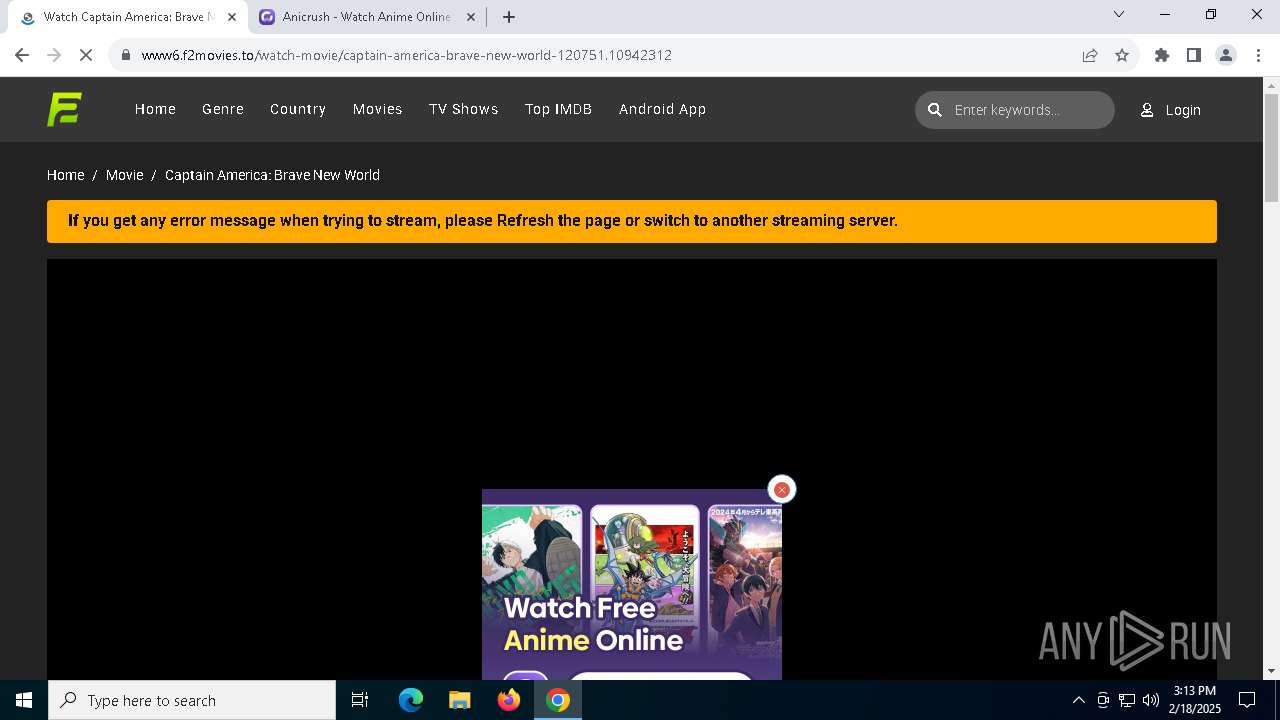Open the Watch Free Anime Online ad
This screenshot has height=720, width=1280.
coord(632,585)
